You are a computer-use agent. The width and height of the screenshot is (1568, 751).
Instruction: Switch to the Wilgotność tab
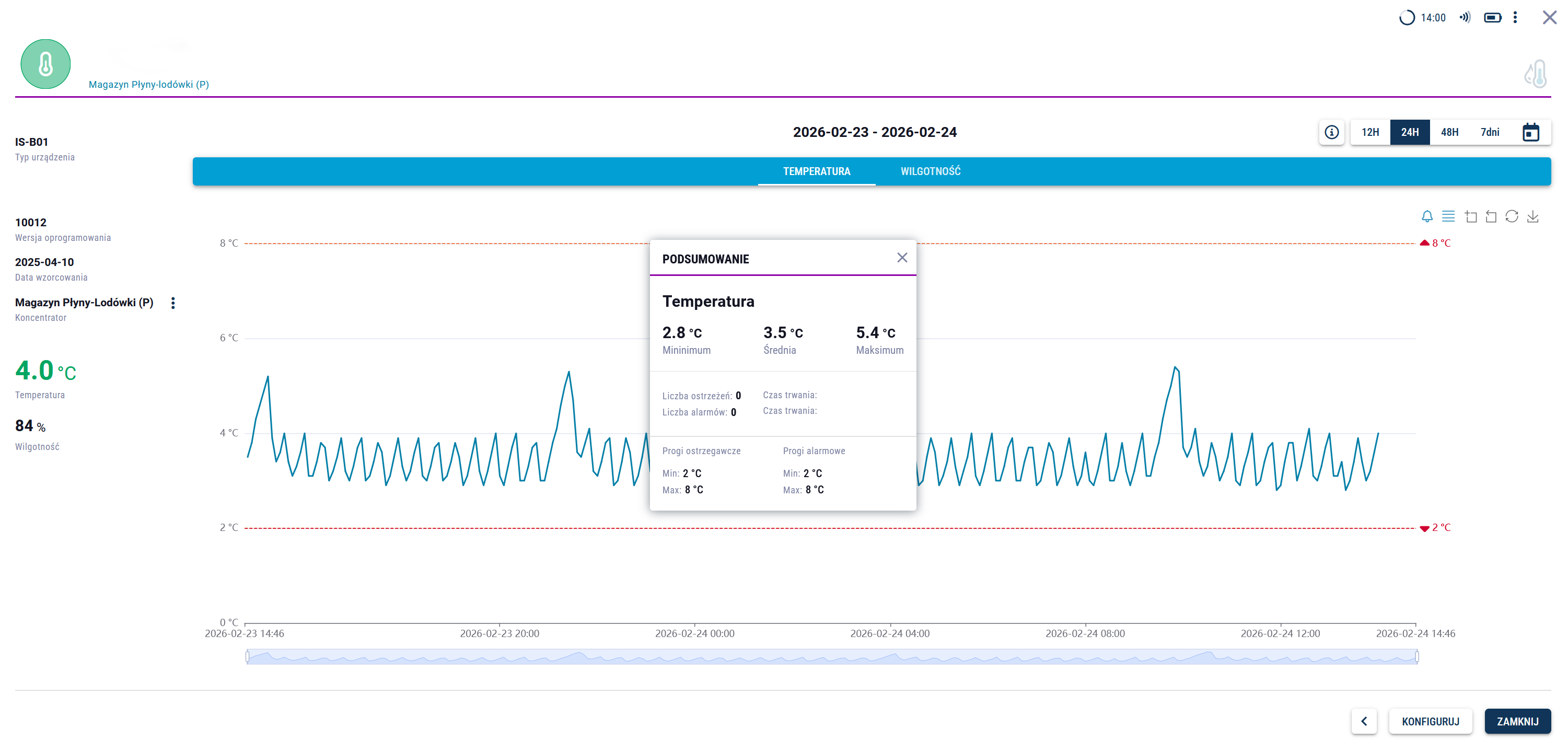tap(930, 171)
